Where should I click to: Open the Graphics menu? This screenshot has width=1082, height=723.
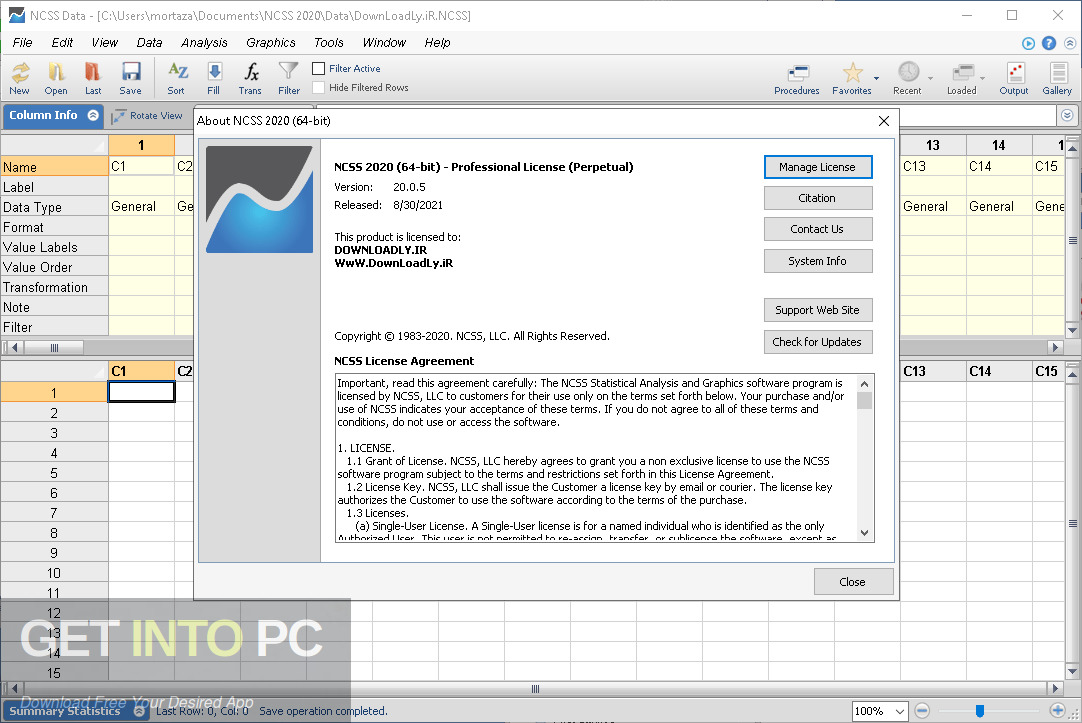point(270,43)
